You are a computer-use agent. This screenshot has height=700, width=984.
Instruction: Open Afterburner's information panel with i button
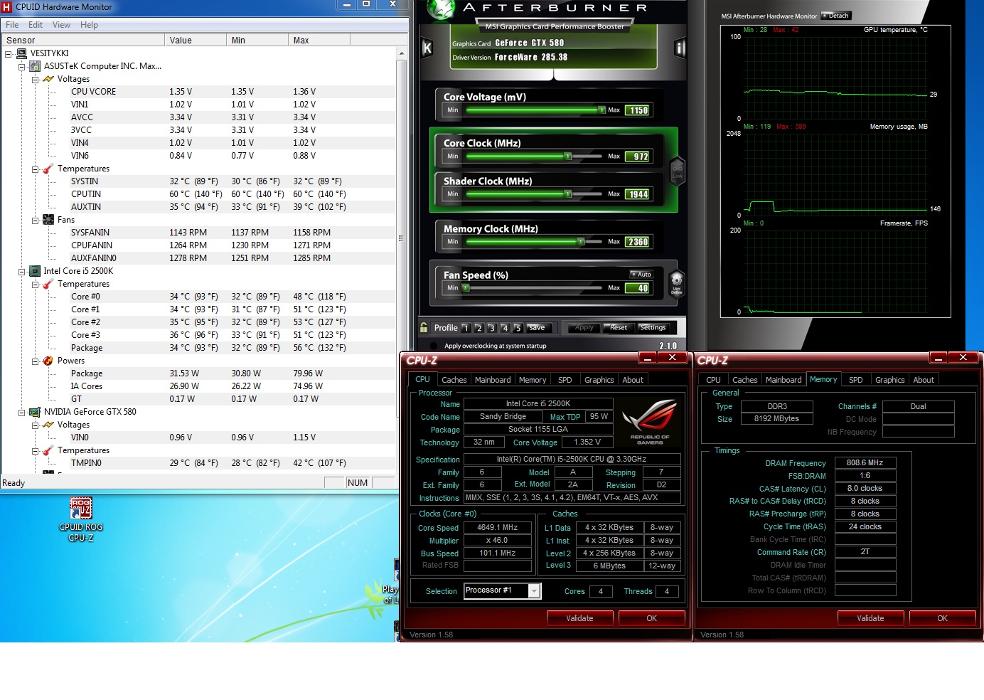pos(680,48)
